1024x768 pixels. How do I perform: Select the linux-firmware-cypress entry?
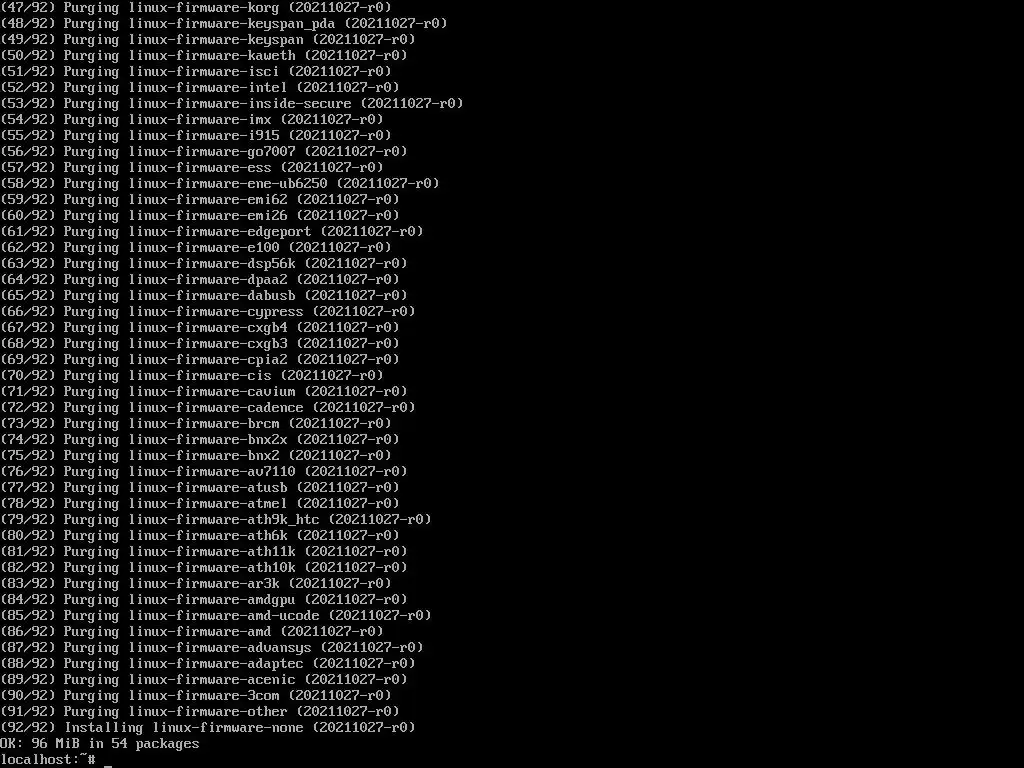(x=208, y=312)
